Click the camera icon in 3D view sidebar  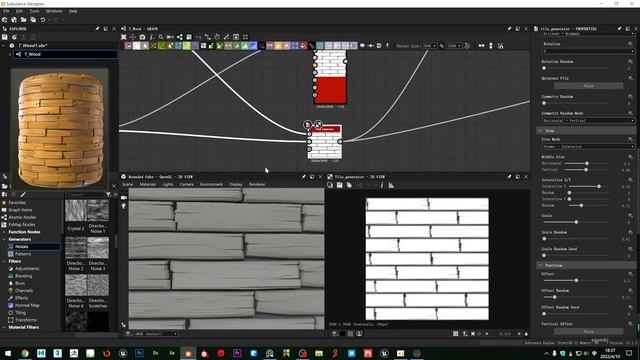124,198
